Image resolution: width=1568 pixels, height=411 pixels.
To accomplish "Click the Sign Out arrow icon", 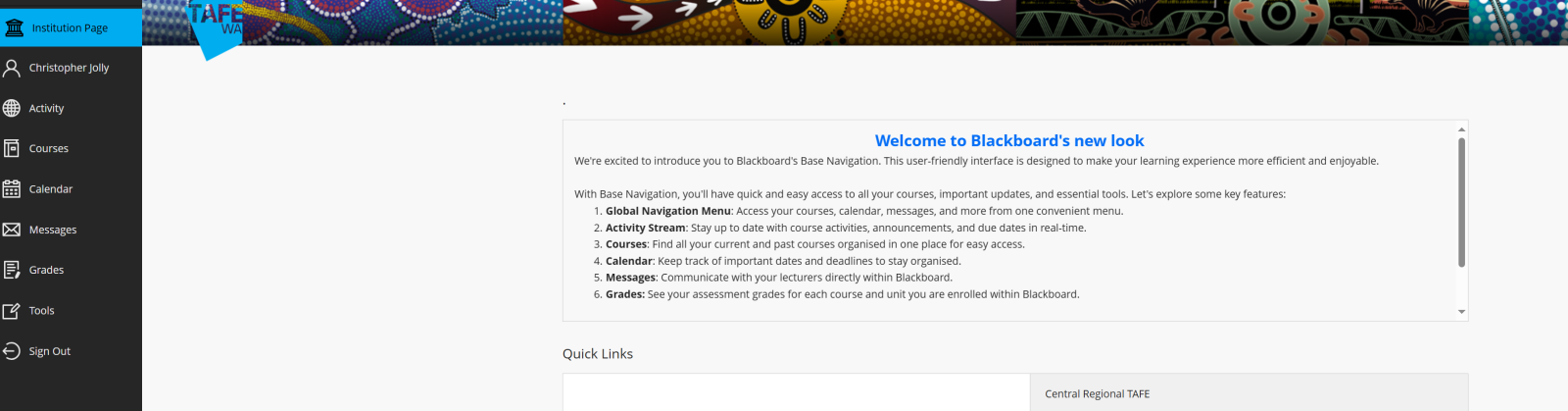I will (x=12, y=351).
